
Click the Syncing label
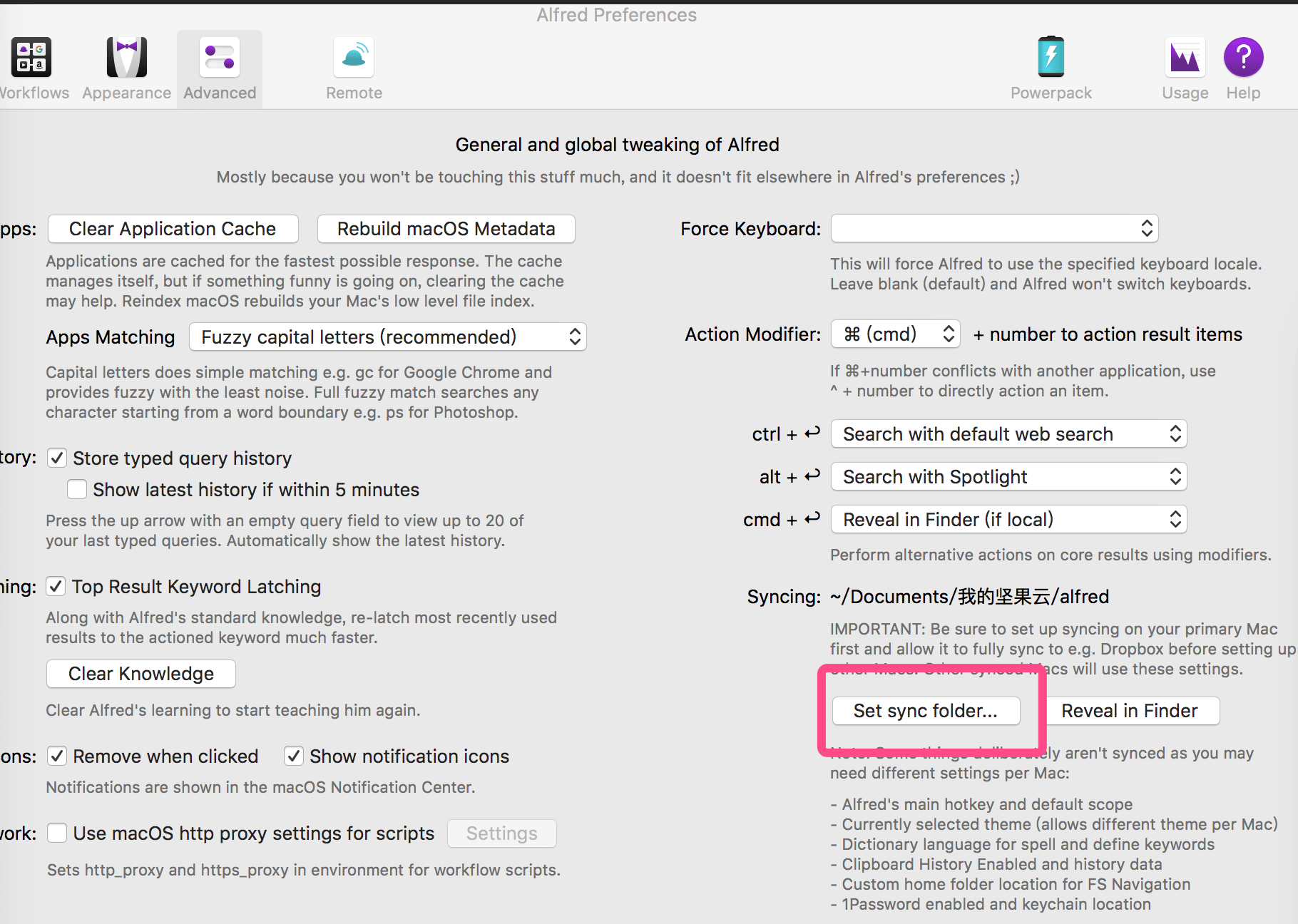tap(784, 596)
